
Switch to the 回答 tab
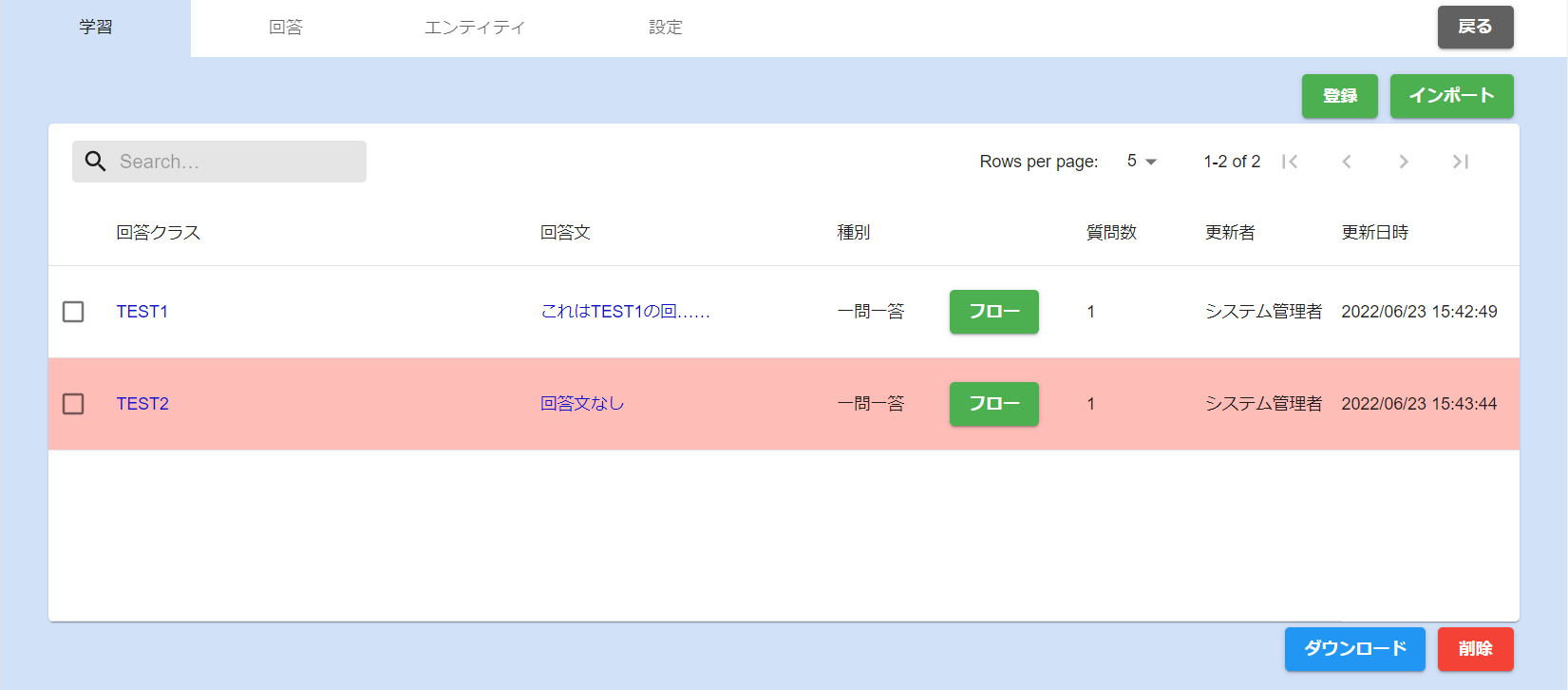tap(285, 28)
